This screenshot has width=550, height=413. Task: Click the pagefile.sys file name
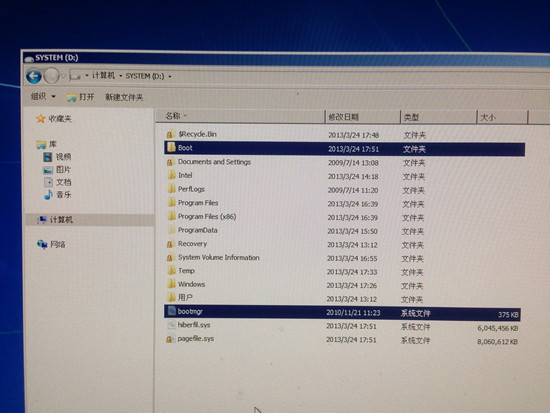pyautogui.click(x=196, y=339)
